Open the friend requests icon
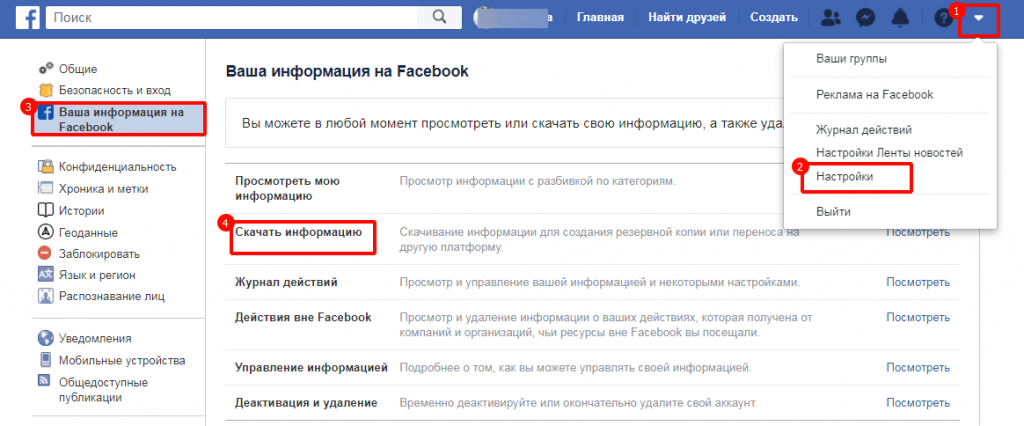 pyautogui.click(x=831, y=18)
